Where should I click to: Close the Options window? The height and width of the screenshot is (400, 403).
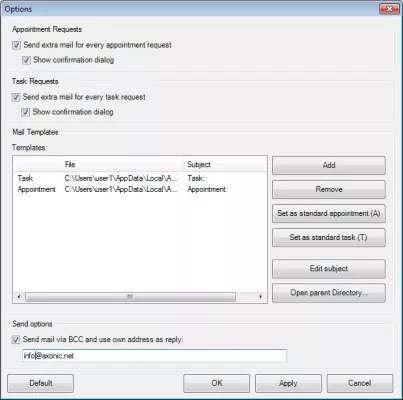389,9
